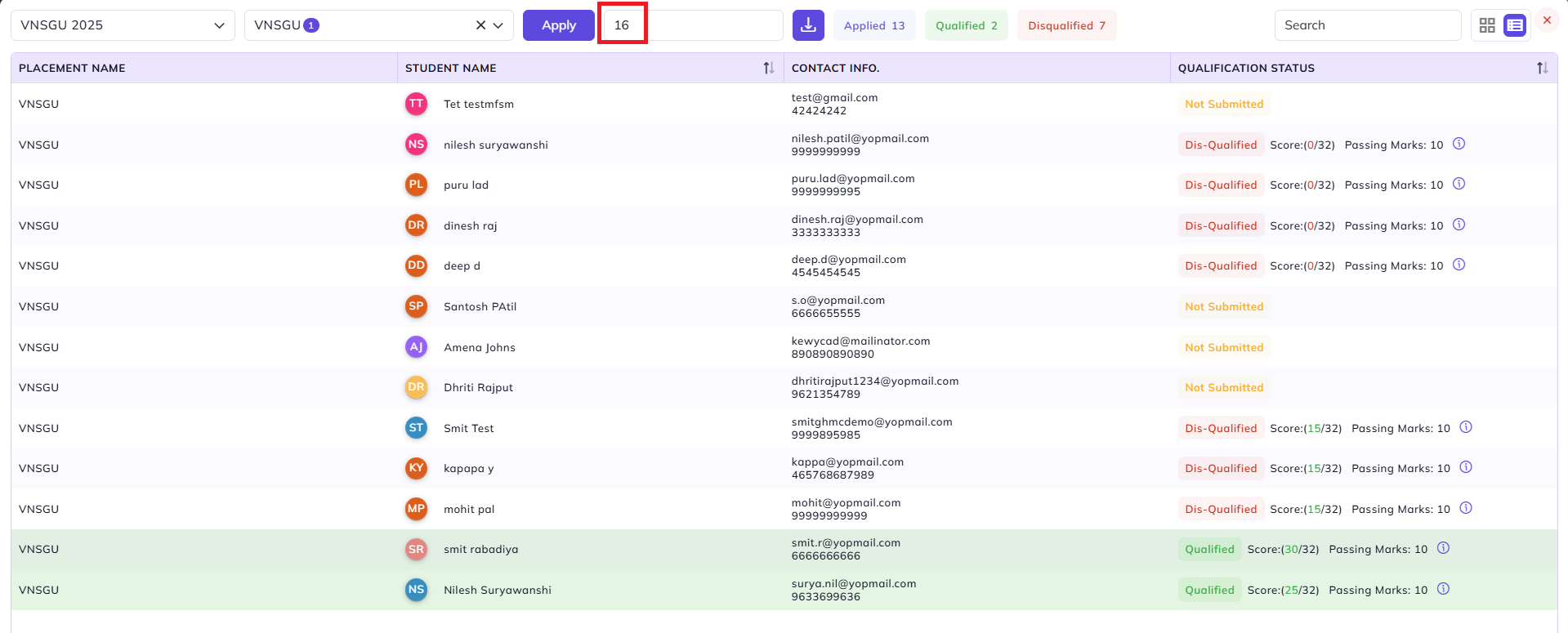This screenshot has width=1568, height=633.
Task: Show score info for deep d
Action: pos(1459,265)
